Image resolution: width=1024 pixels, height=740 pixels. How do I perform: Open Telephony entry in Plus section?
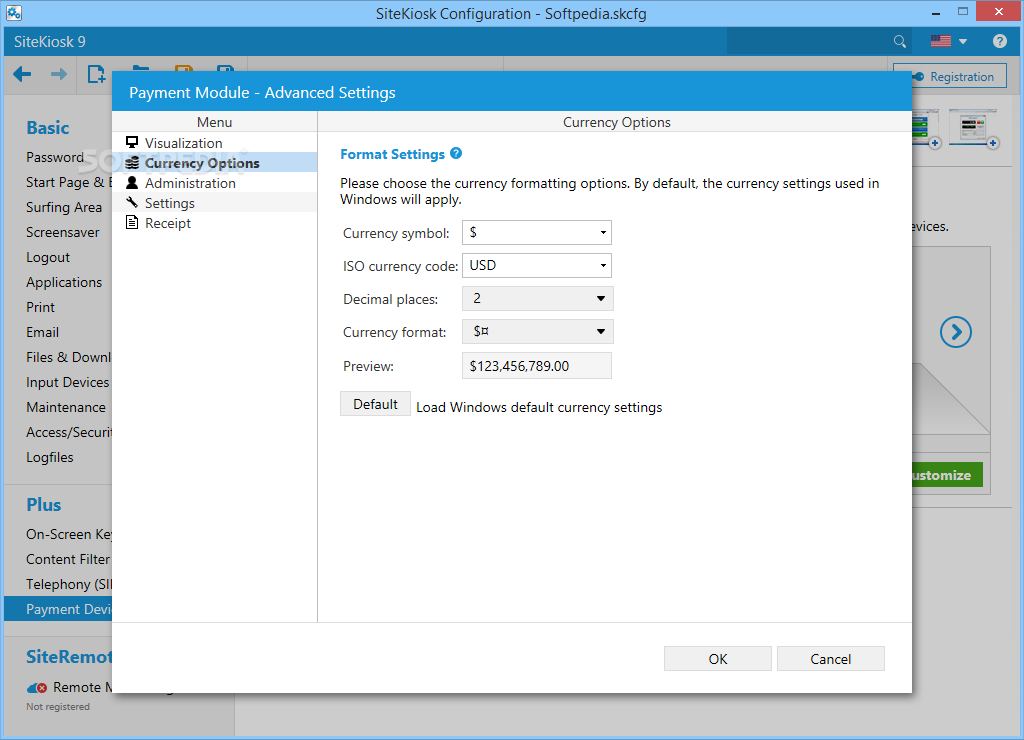tap(69, 585)
